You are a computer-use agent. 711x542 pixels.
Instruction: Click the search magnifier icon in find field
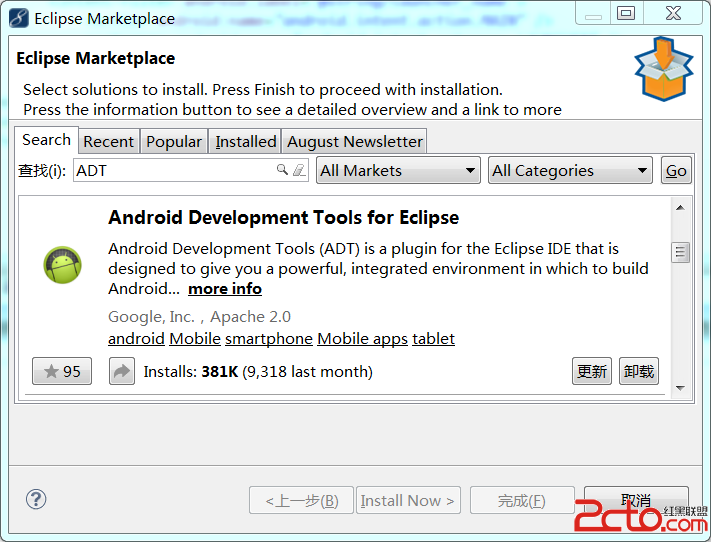(282, 170)
